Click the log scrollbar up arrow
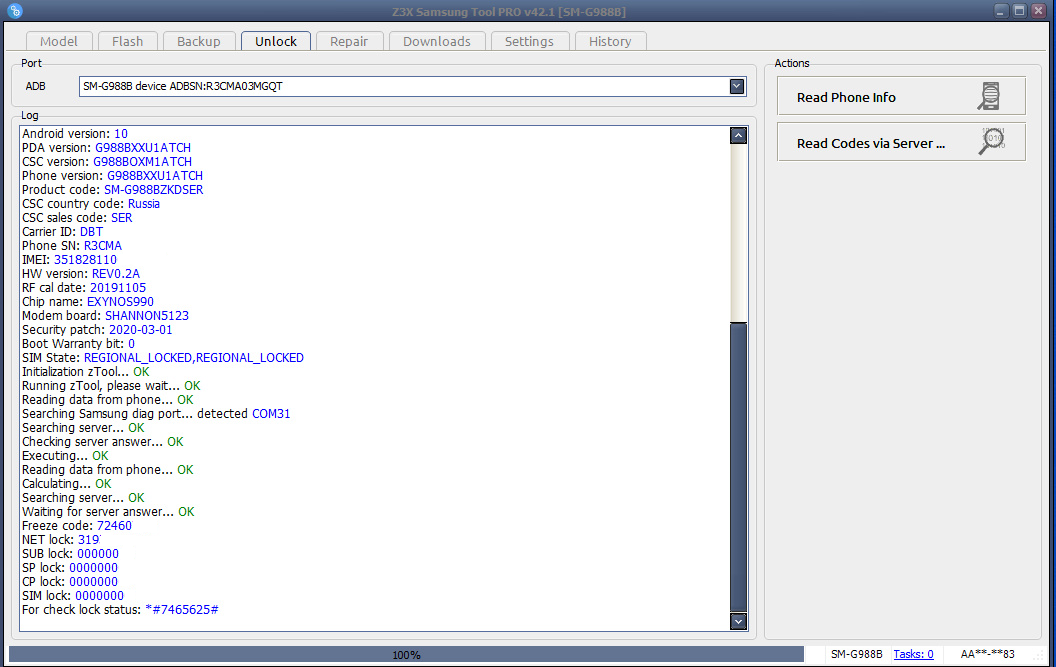Screen dimensions: 1056x667 pos(738,135)
